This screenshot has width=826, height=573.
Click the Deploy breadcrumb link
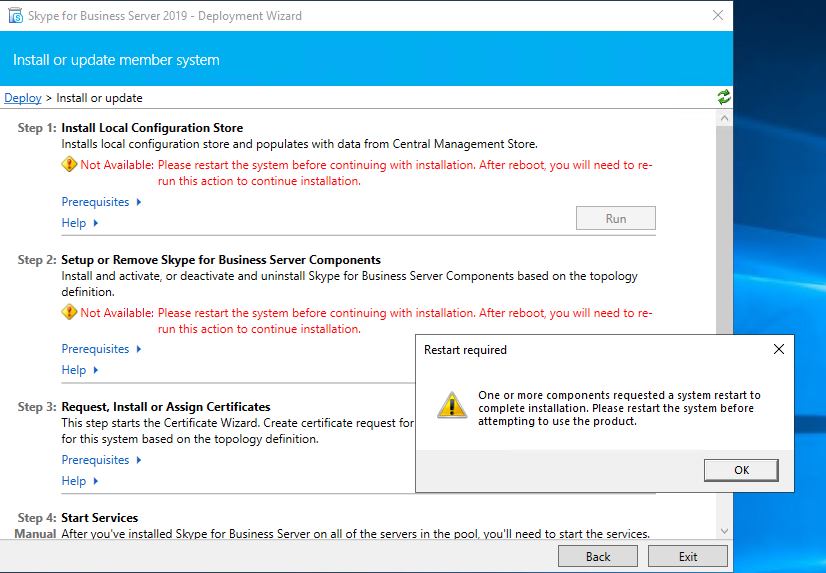pyautogui.click(x=23, y=98)
